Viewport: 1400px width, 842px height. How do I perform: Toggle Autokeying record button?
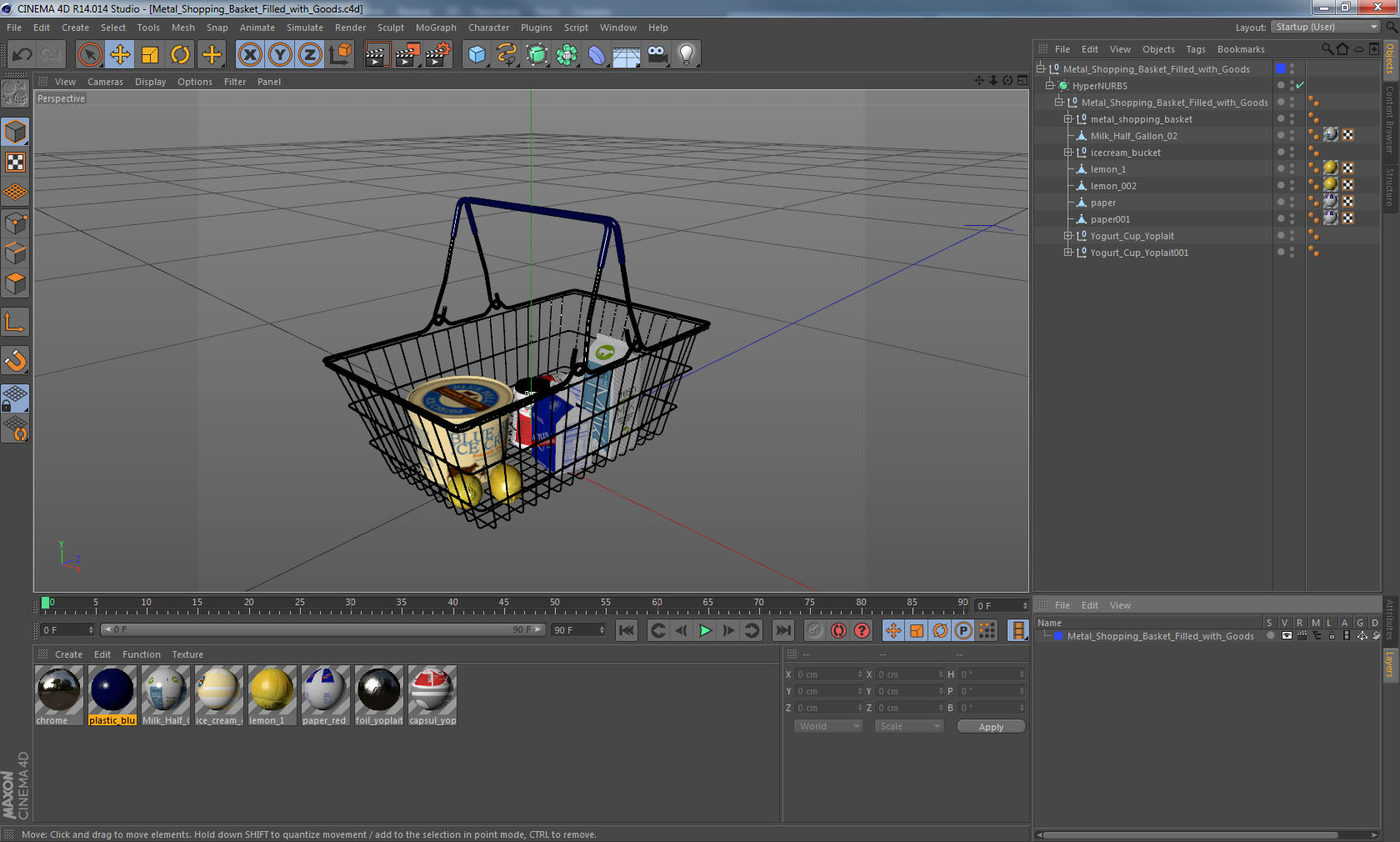point(838,630)
